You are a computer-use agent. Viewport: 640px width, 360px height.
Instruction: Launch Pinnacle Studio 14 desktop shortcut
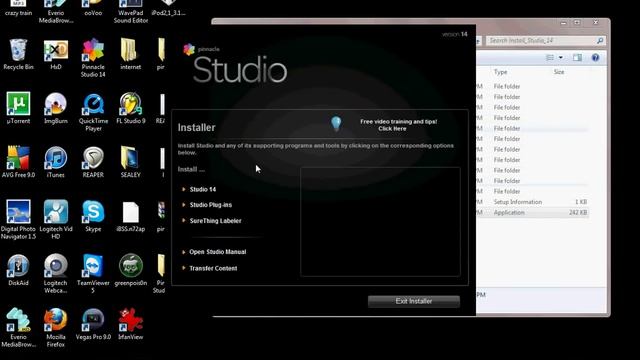click(x=93, y=58)
